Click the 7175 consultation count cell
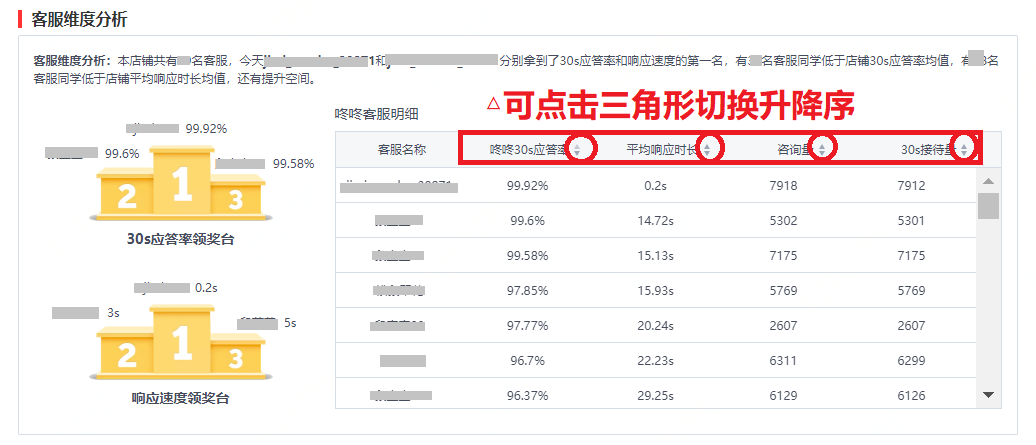This screenshot has width=1036, height=445. pyautogui.click(x=783, y=255)
